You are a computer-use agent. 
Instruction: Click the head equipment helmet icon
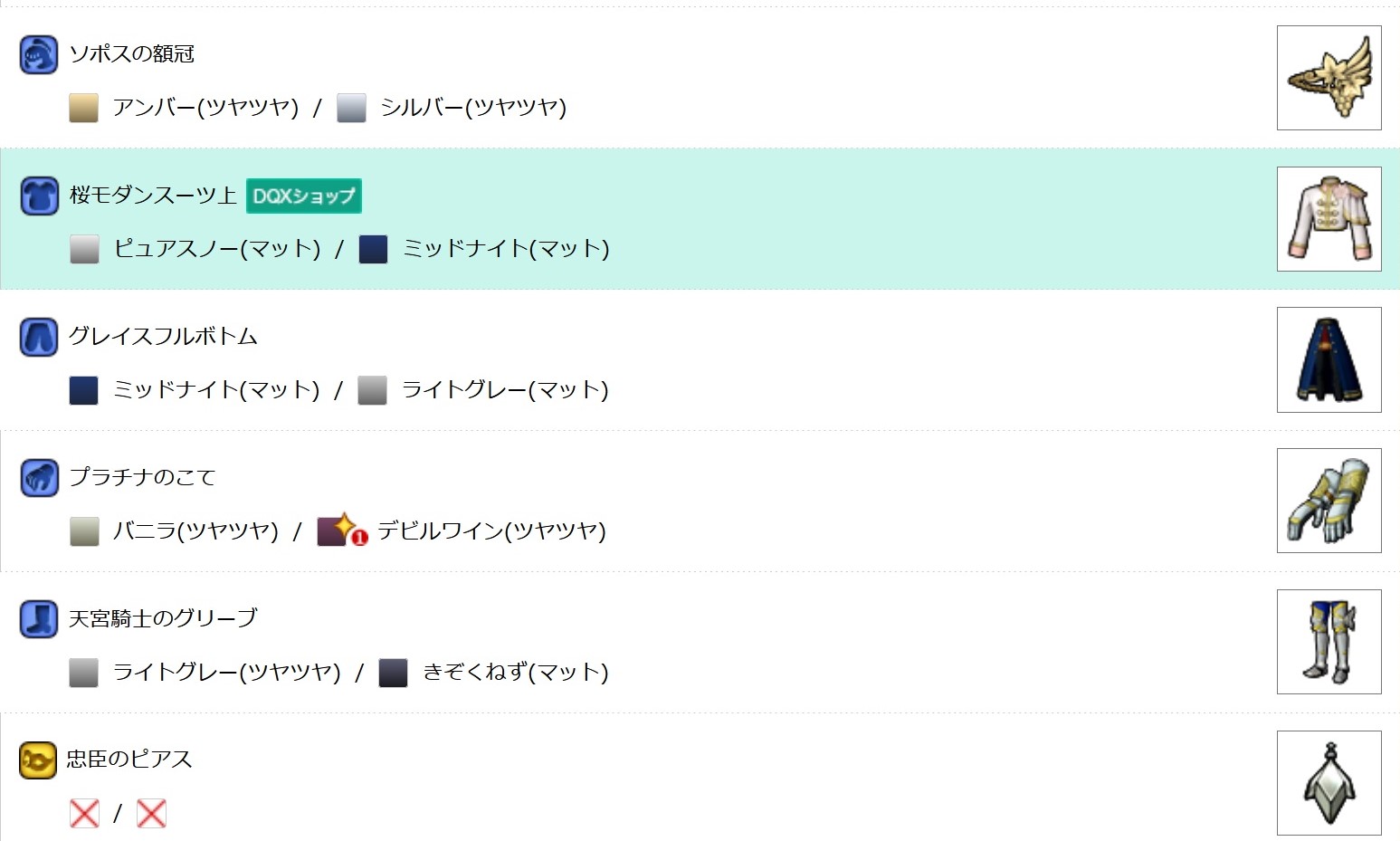point(39,54)
